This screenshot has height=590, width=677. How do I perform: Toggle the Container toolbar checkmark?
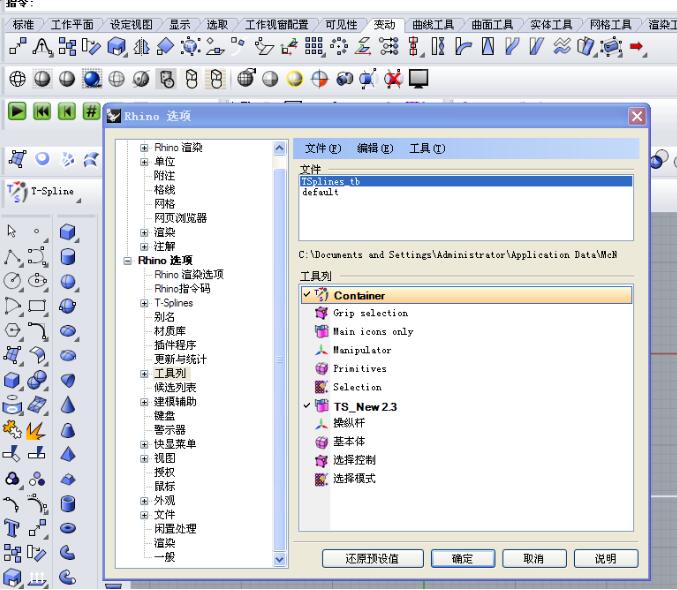[x=306, y=296]
